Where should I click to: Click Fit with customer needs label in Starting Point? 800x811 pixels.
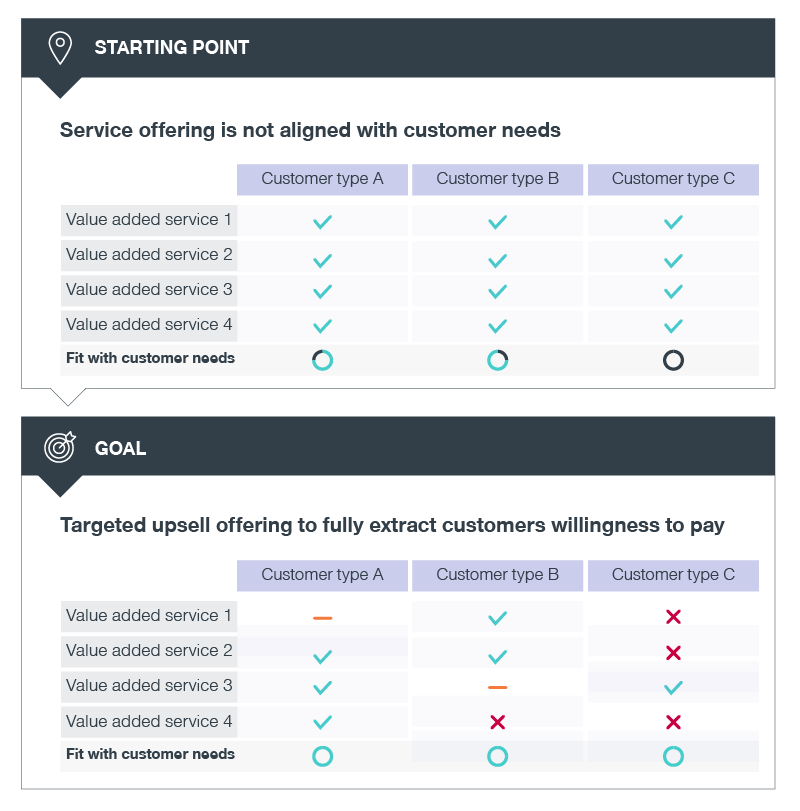coord(150,358)
